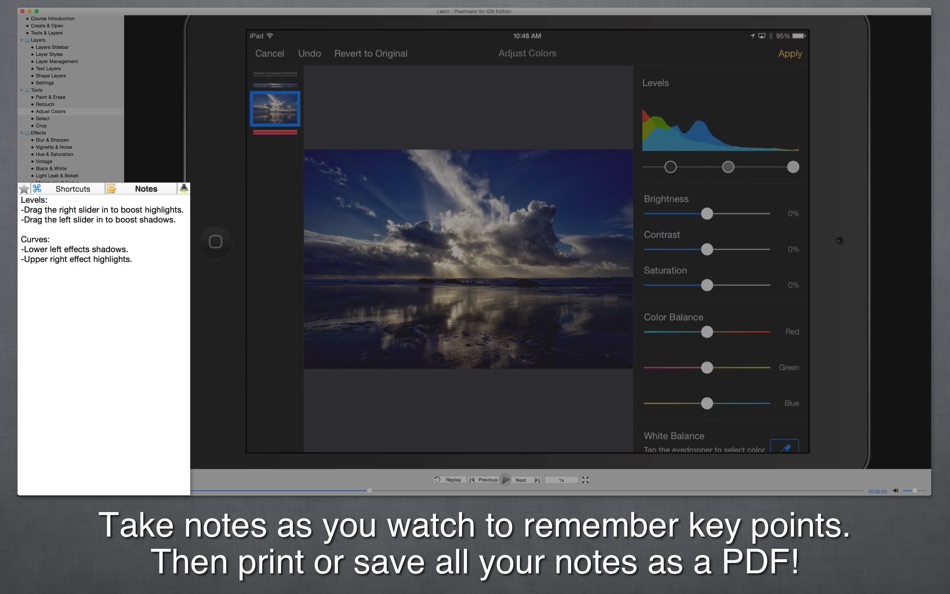Click the Brightness slider handle

(x=707, y=213)
